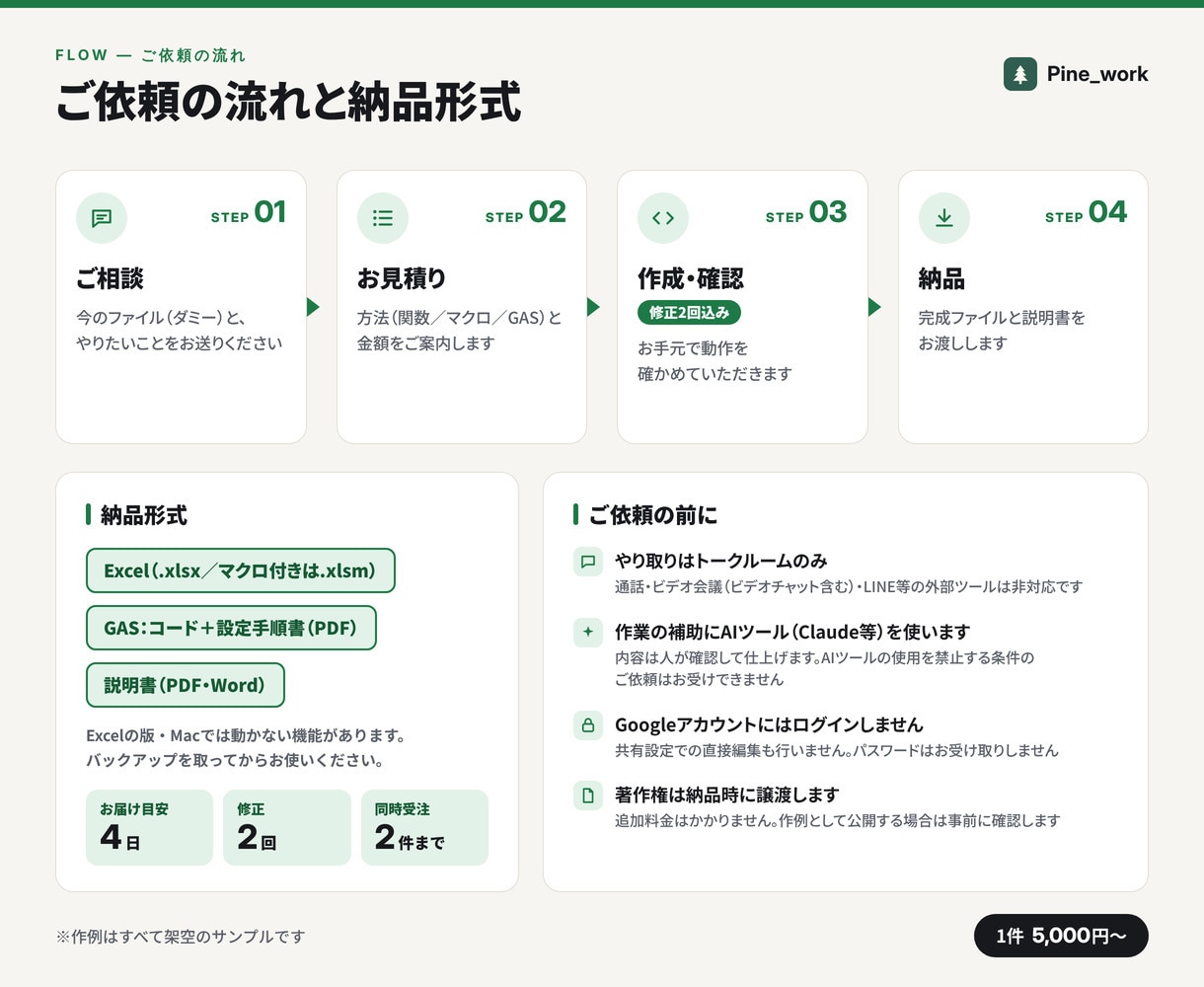Click the FLOW — ご依頼の流れ label
Viewport: 1204px width, 987px height.
pyautogui.click(x=150, y=55)
